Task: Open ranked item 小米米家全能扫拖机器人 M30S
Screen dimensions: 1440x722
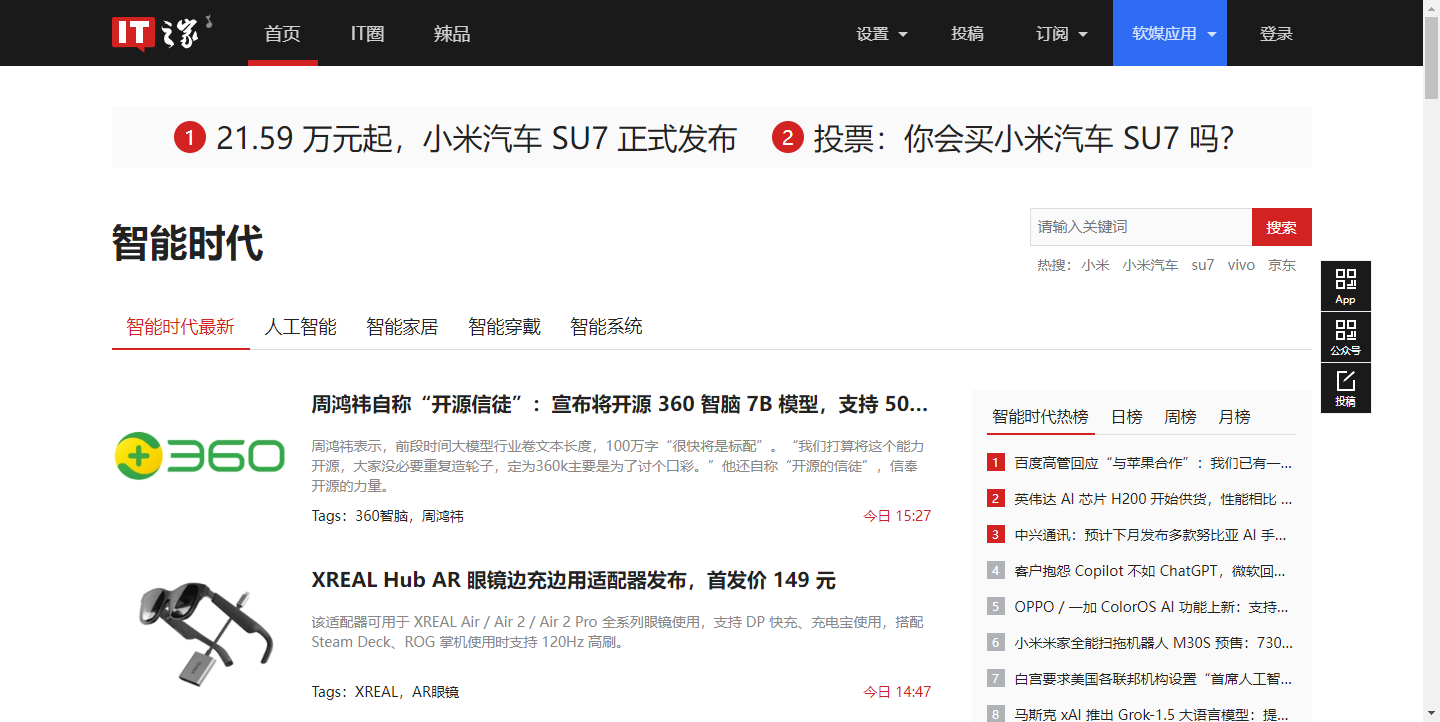Action: (1154, 643)
